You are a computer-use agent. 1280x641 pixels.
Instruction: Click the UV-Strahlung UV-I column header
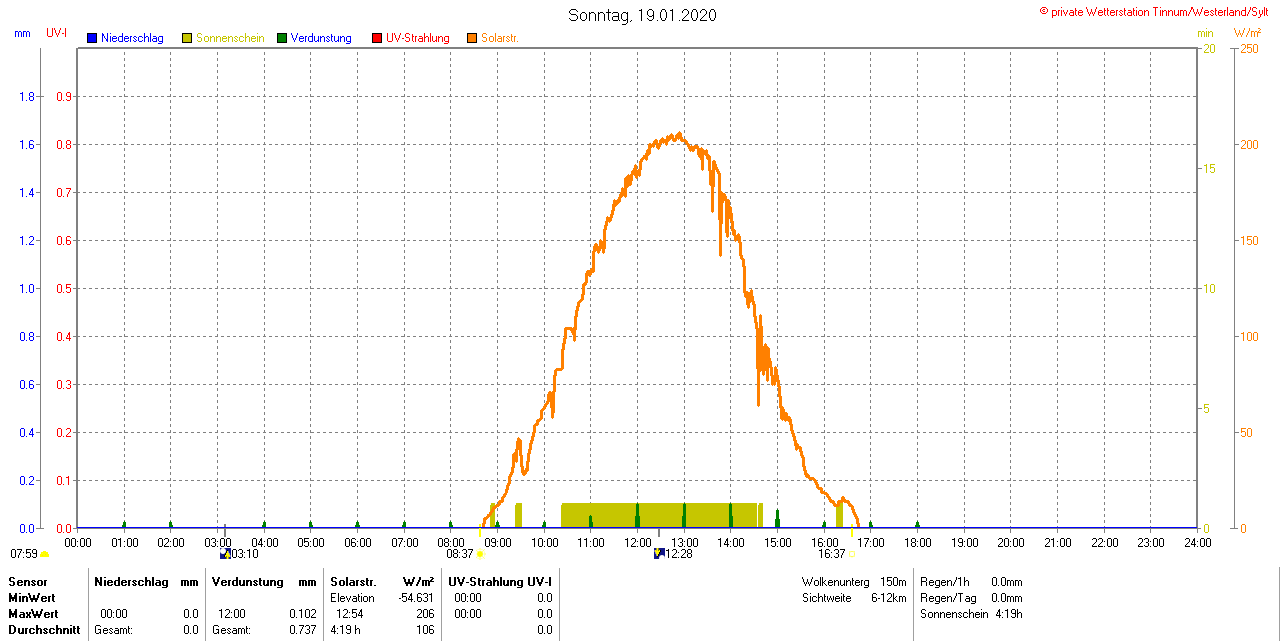pos(500,582)
